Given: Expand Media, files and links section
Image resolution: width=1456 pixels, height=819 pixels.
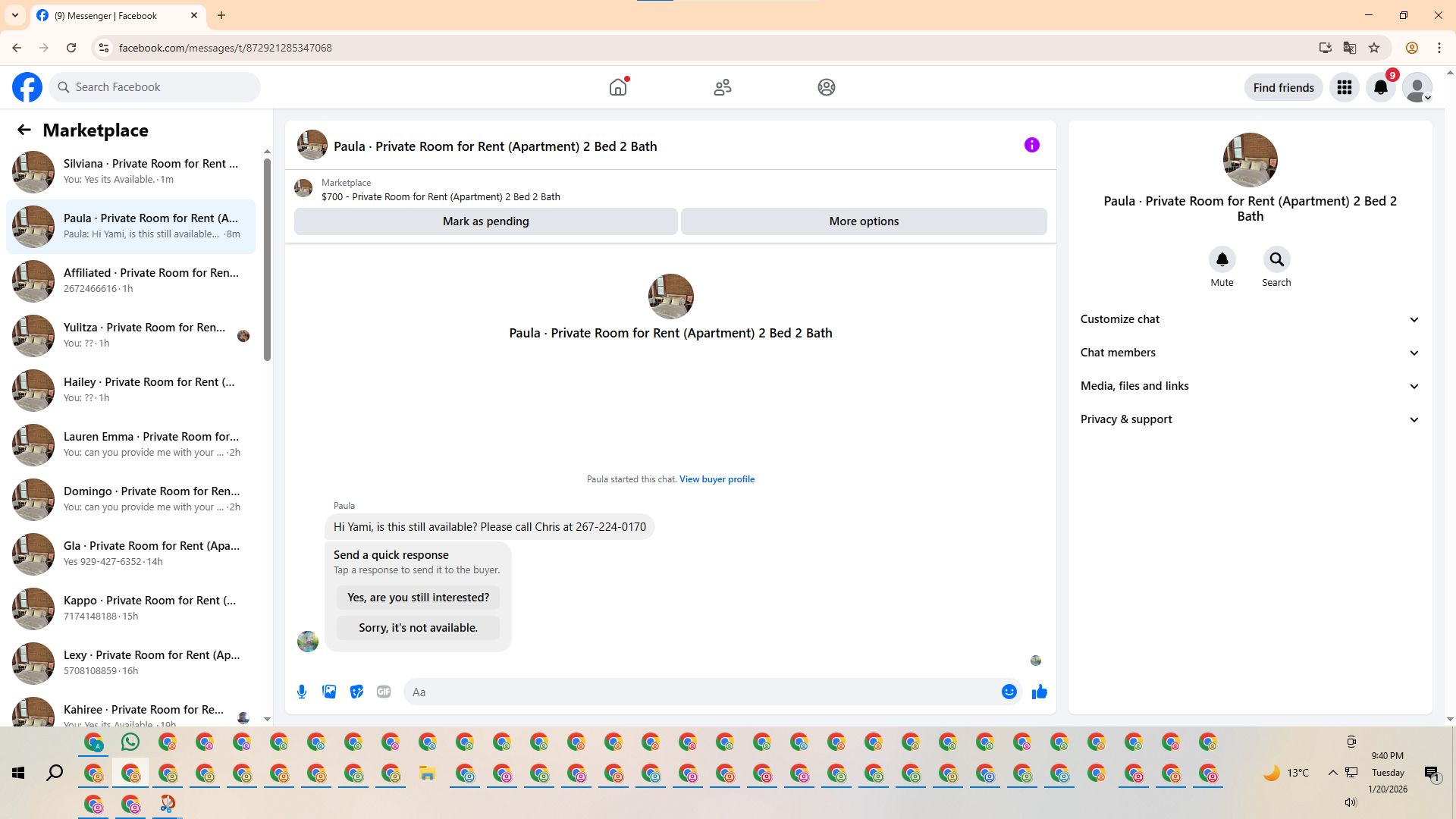Looking at the screenshot, I should (x=1250, y=386).
